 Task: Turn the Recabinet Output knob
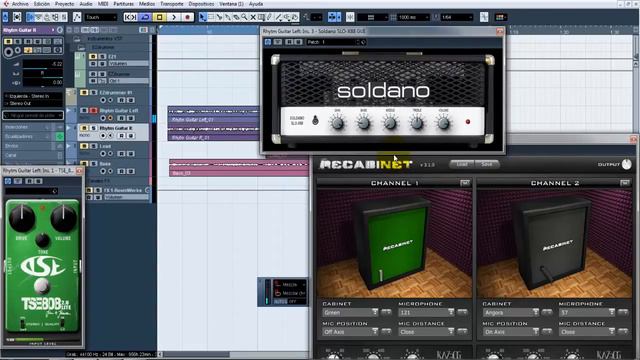click(x=627, y=164)
